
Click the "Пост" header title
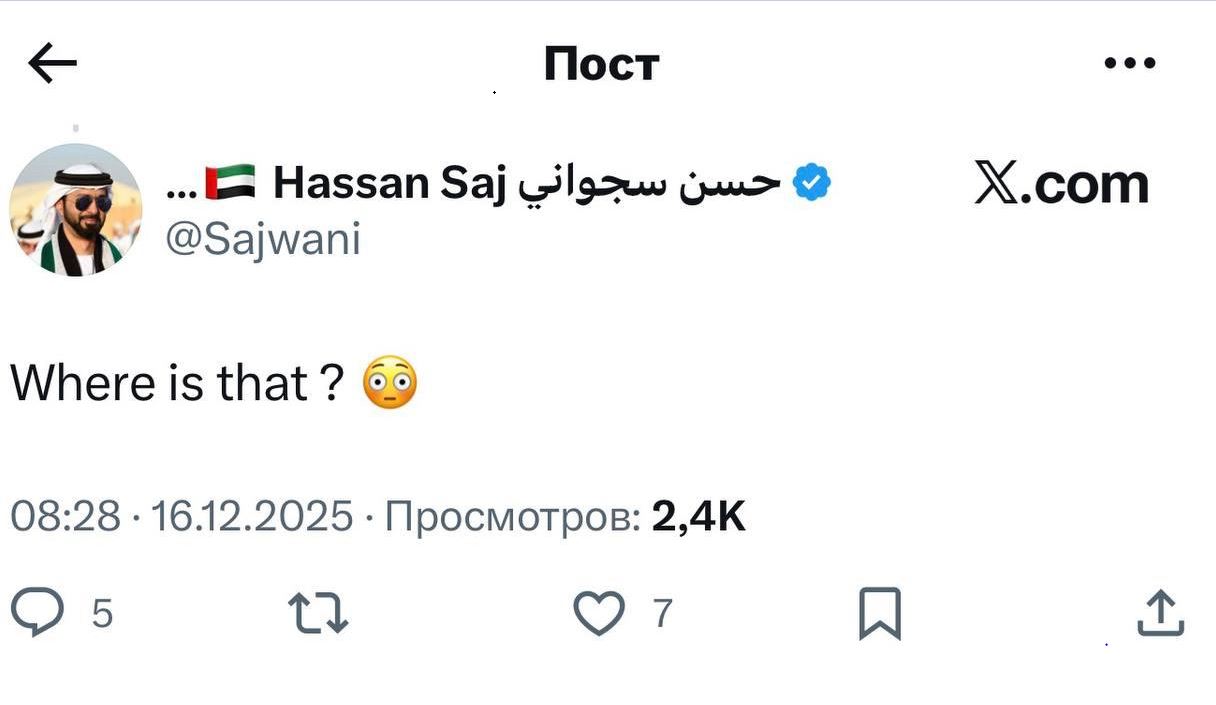tap(602, 65)
